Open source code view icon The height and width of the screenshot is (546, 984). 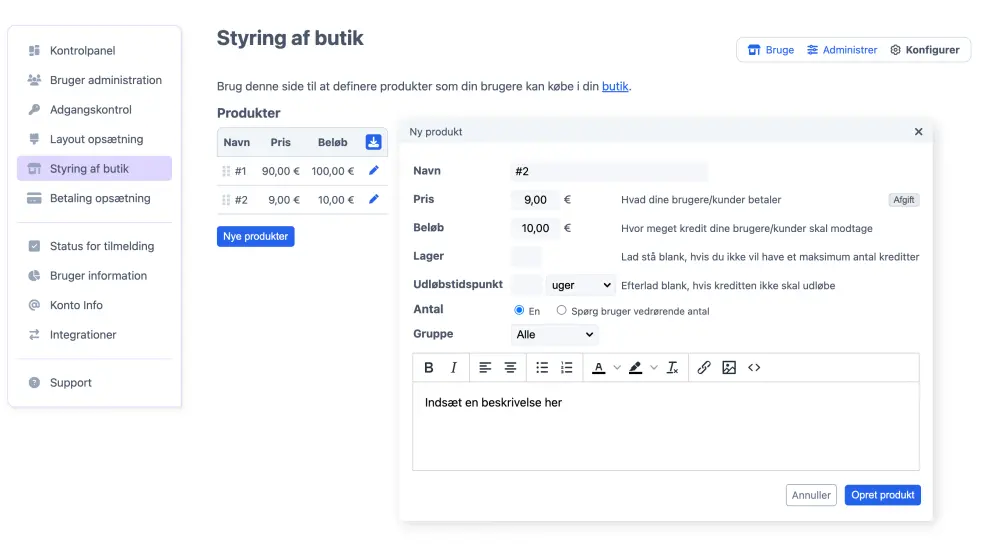[x=754, y=368]
